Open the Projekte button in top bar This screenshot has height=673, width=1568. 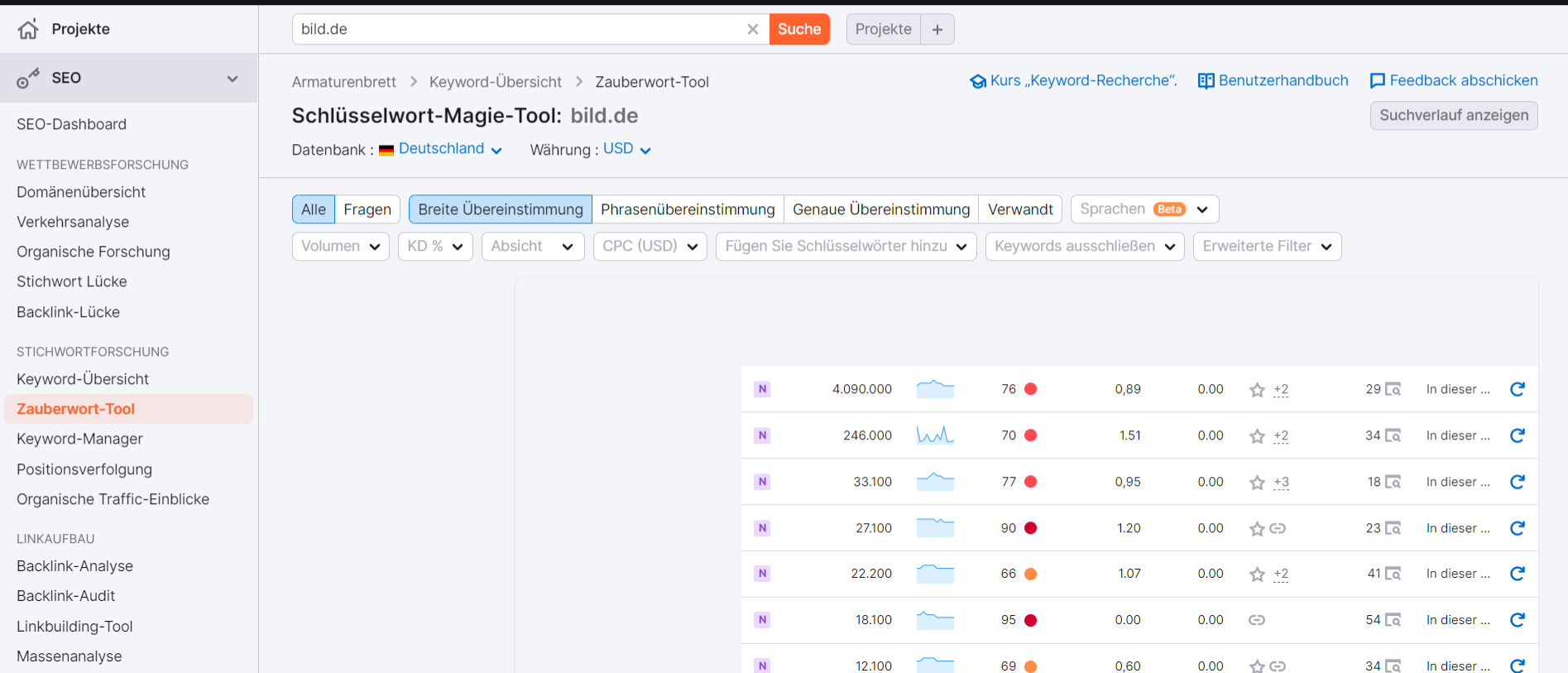(x=884, y=30)
